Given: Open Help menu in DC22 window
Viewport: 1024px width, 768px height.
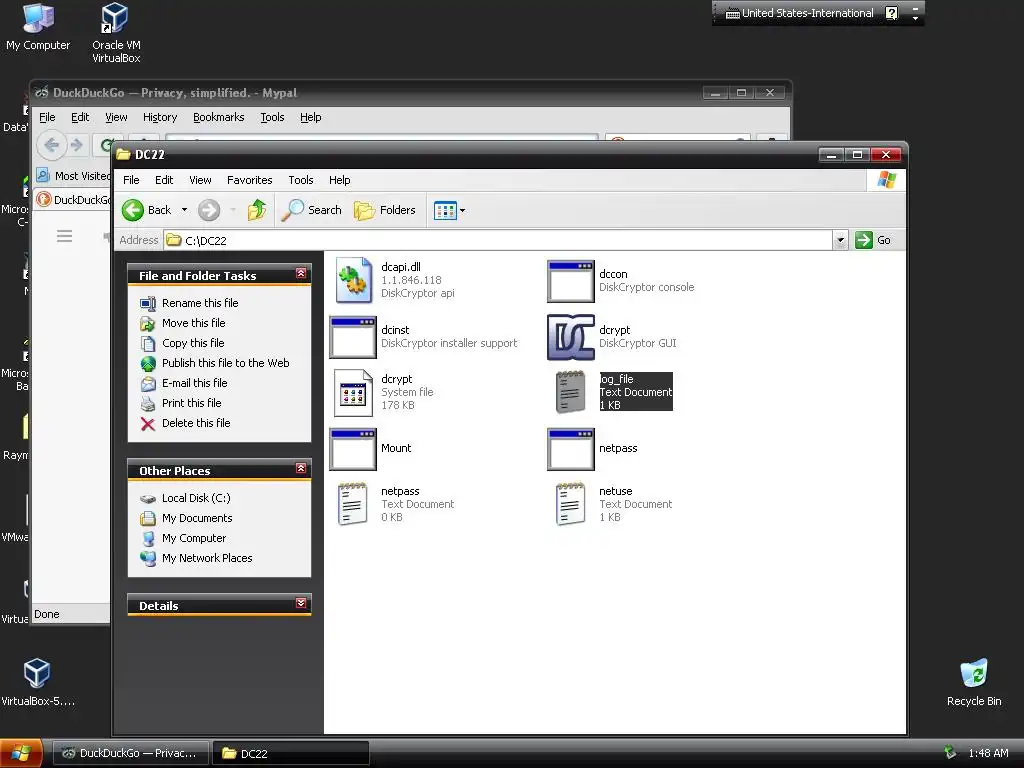Looking at the screenshot, I should 339,180.
